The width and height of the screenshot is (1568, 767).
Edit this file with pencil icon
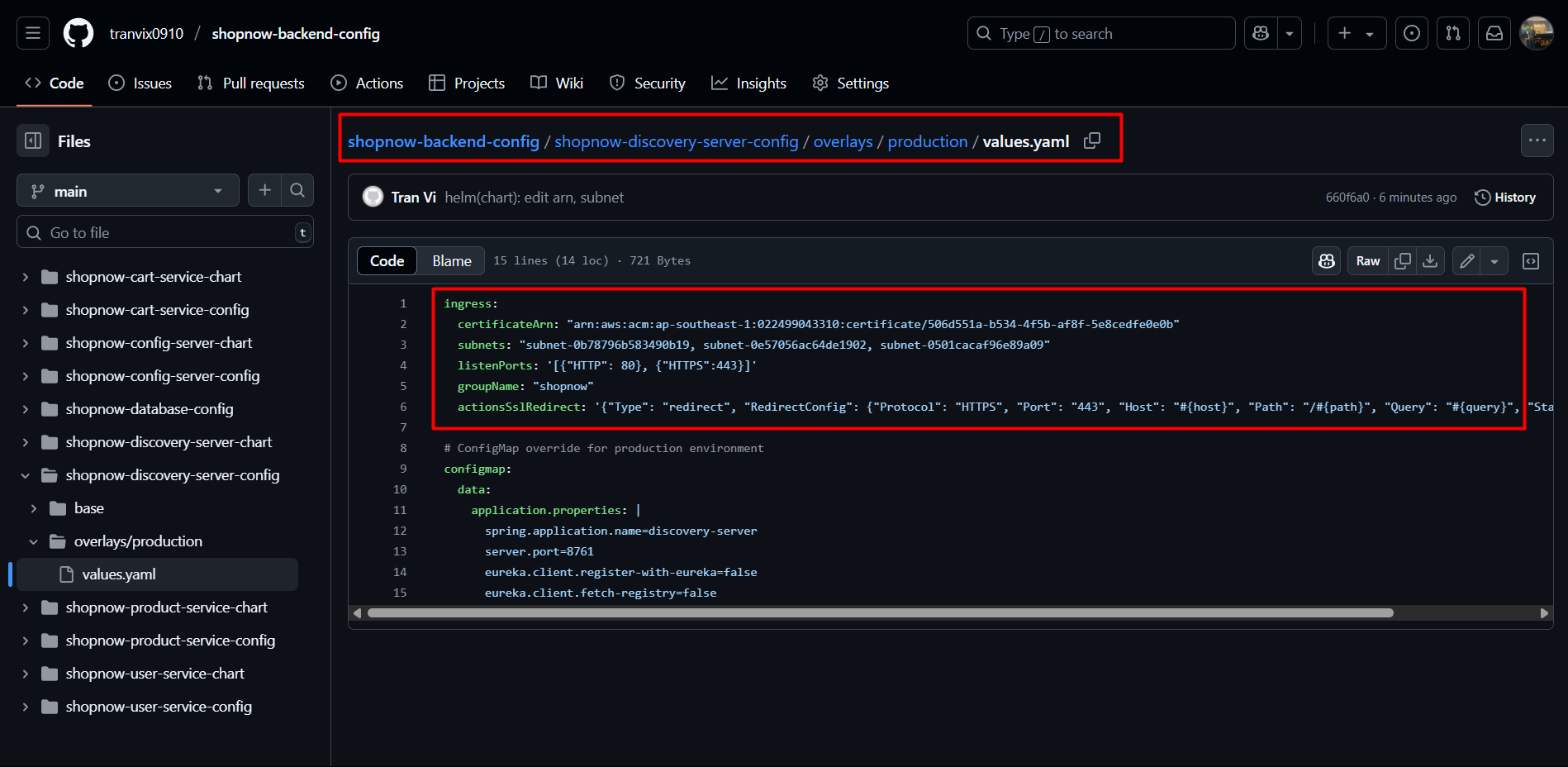click(x=1467, y=261)
